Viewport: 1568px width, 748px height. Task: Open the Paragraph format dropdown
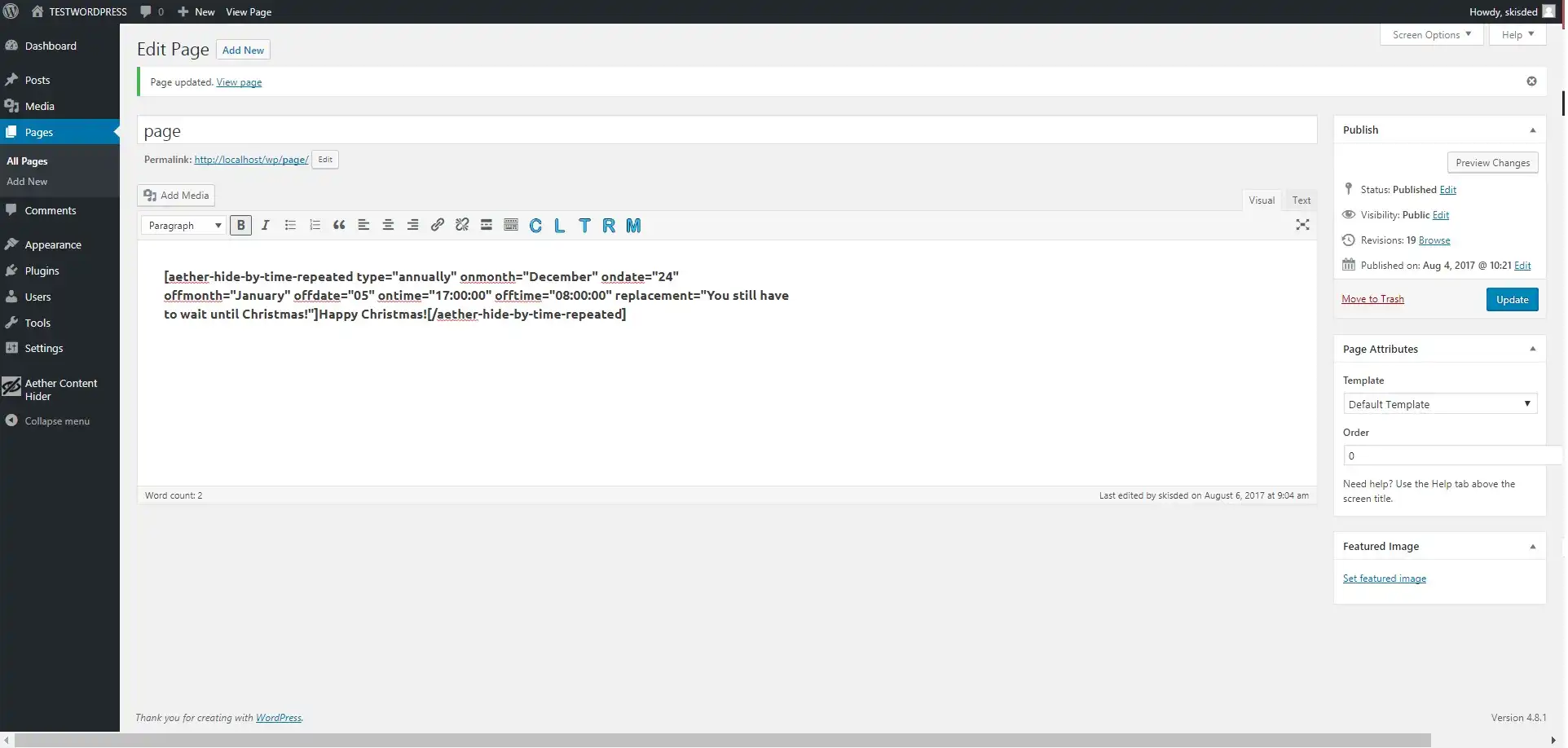184,226
